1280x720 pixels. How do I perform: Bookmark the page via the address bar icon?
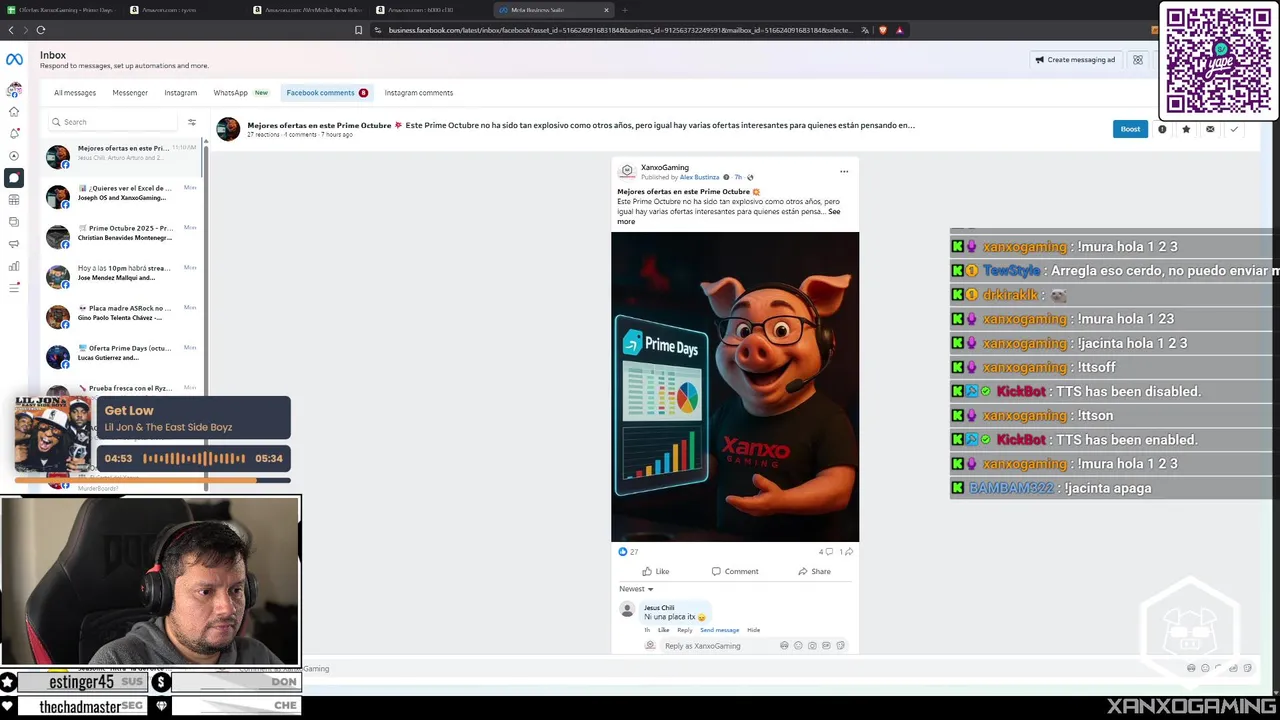coord(358,30)
